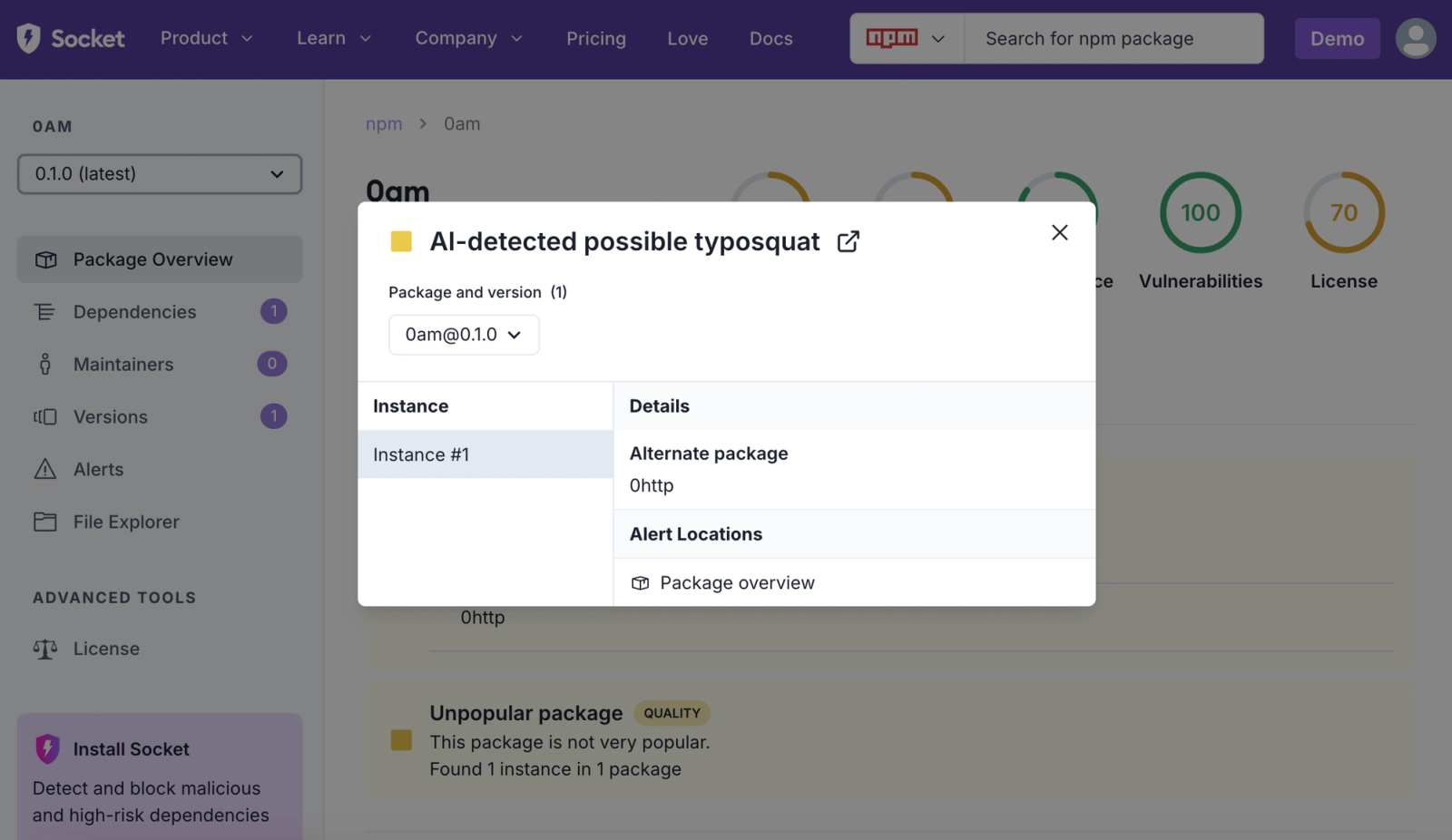Open the user profile avatar
The image size is (1452, 840).
1416,38
